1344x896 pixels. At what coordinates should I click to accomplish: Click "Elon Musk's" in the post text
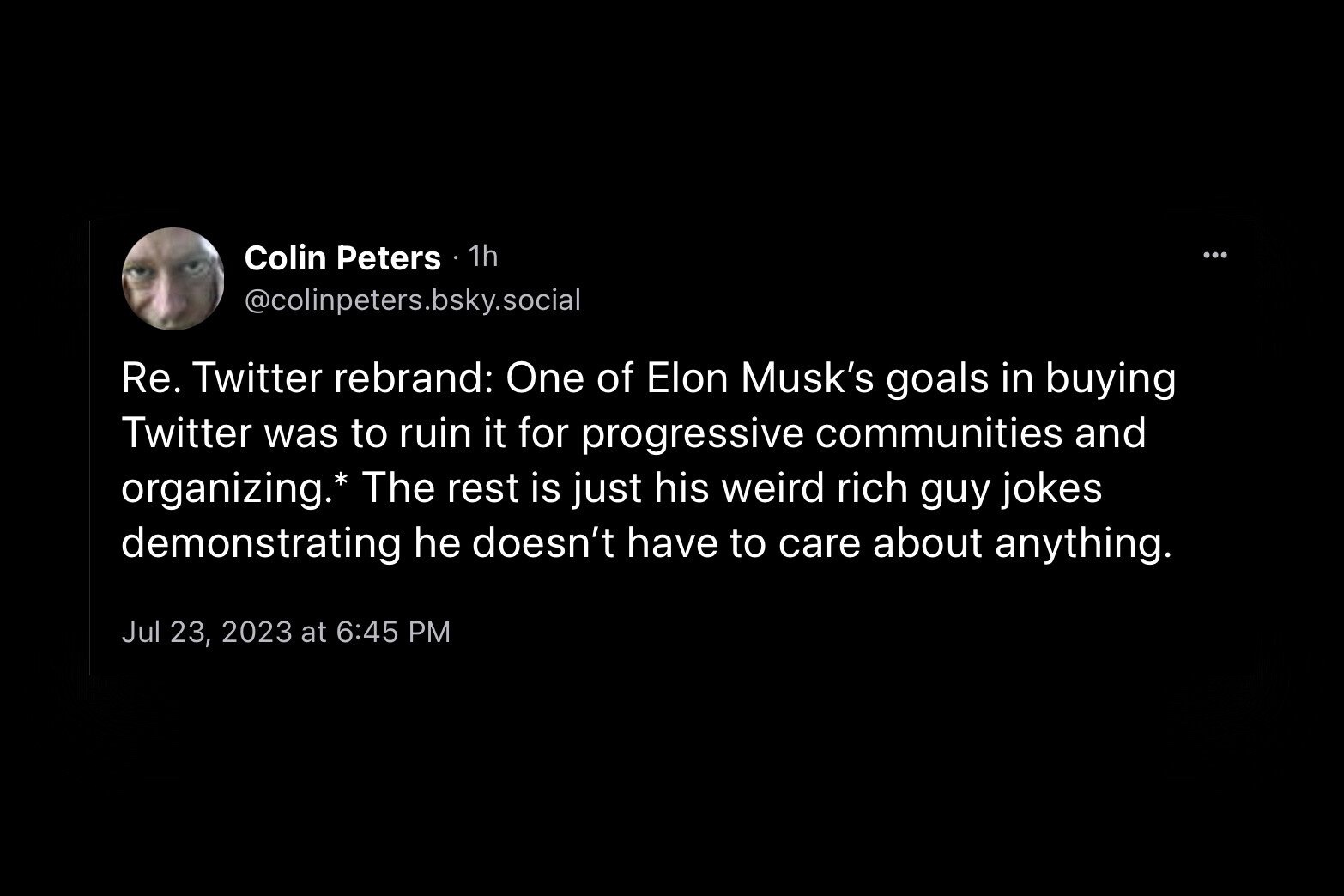coord(760,381)
